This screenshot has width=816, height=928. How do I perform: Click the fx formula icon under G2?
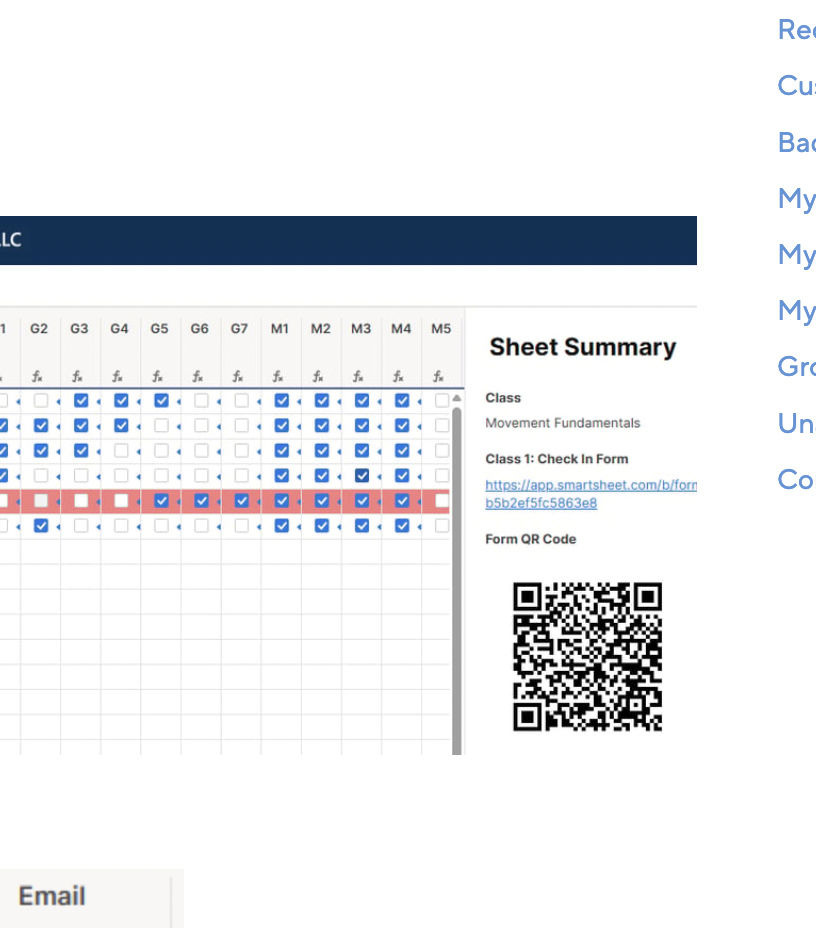37,376
